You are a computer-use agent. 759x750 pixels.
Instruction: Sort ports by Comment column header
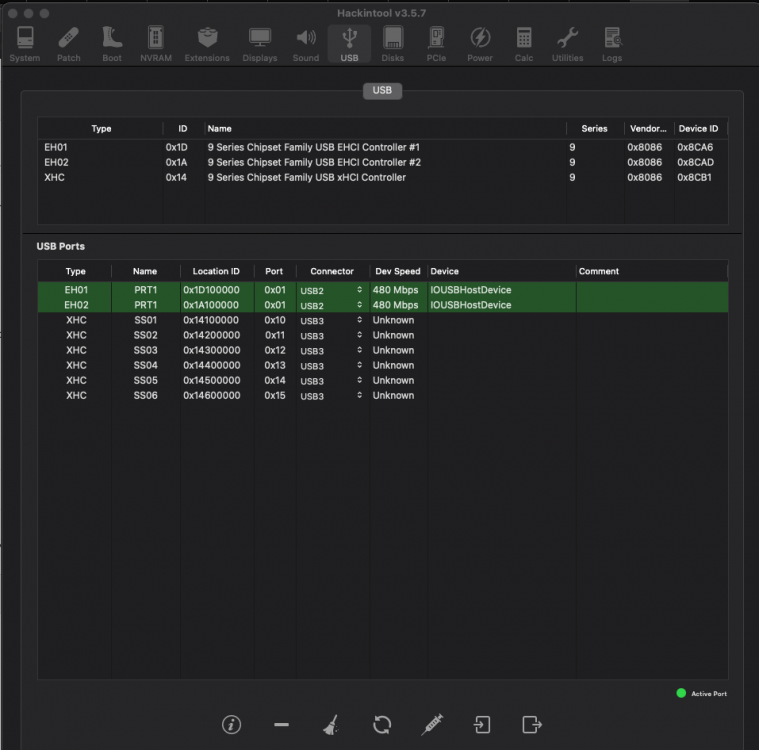point(599,271)
